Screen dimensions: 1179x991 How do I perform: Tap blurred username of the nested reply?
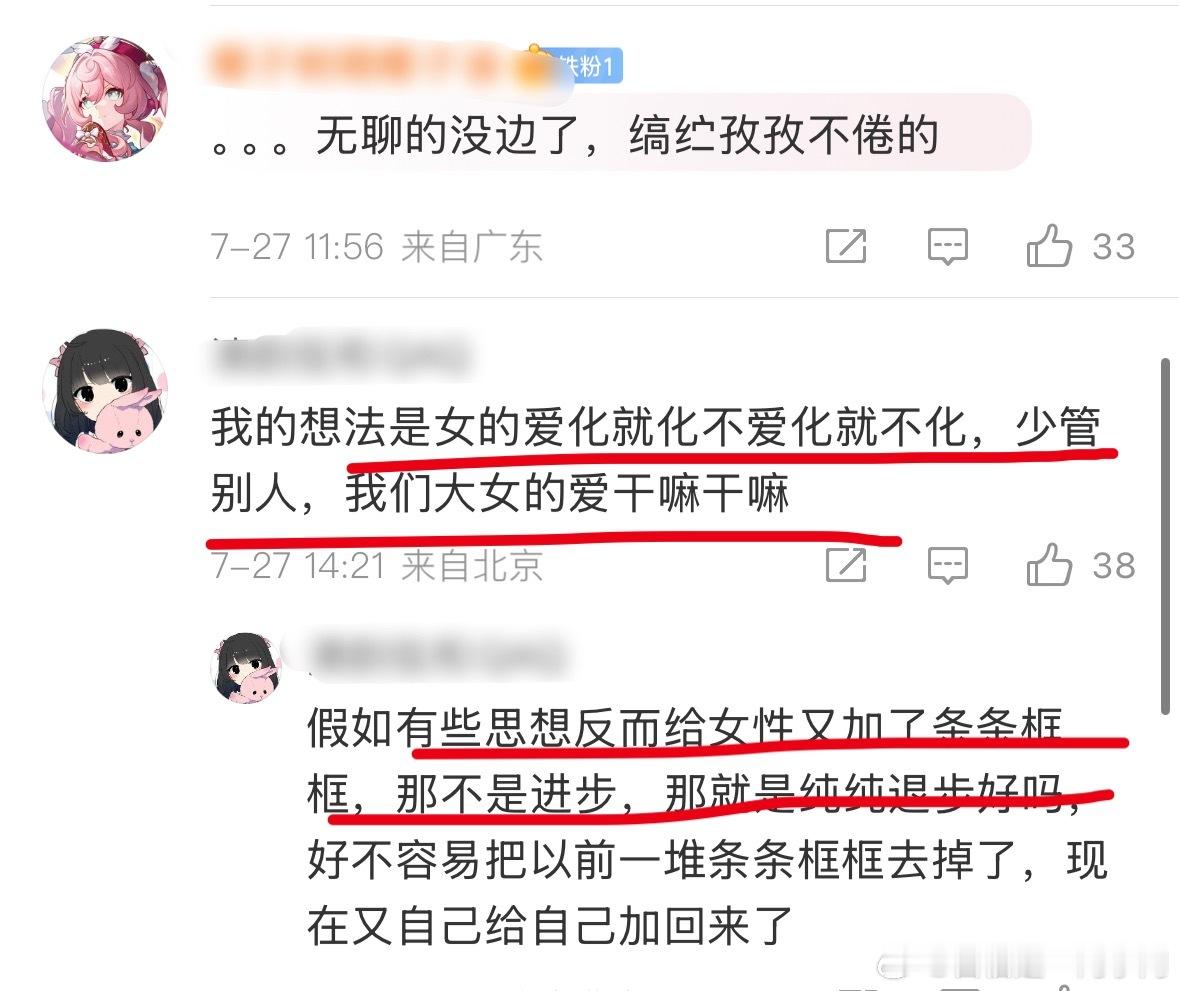[x=436, y=653]
